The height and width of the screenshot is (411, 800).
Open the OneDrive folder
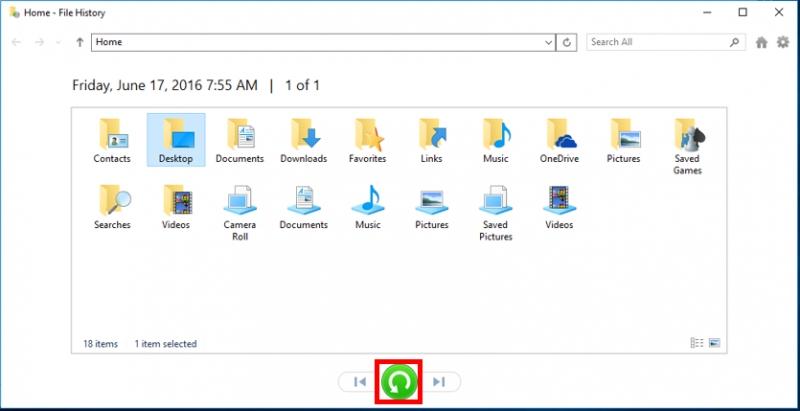pos(559,140)
